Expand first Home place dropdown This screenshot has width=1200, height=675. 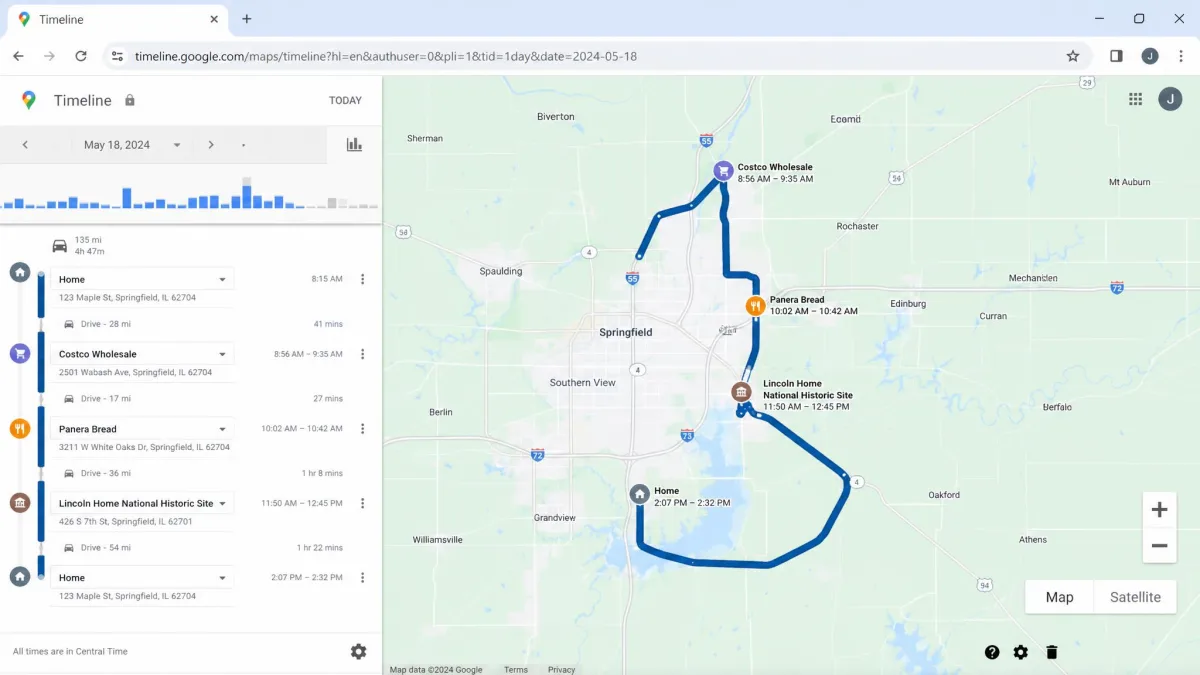pyautogui.click(x=222, y=280)
